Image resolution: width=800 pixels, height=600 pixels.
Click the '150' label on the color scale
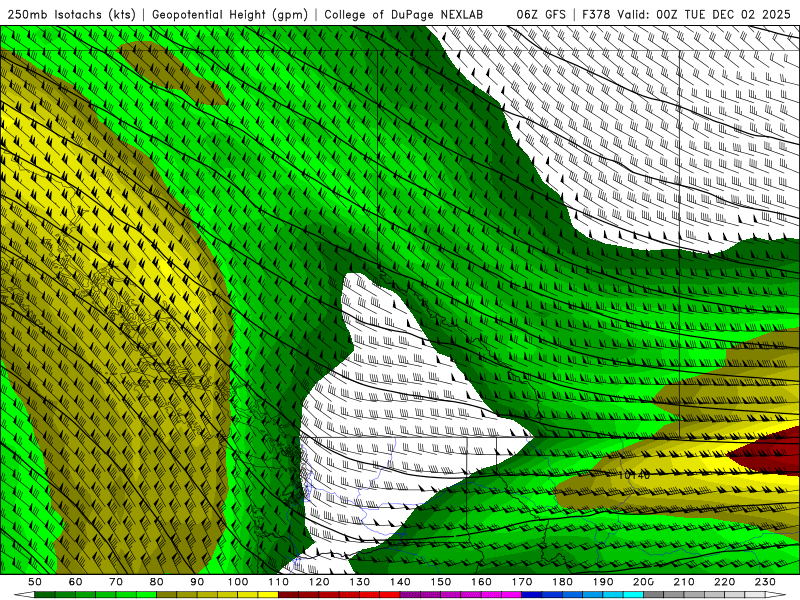pyautogui.click(x=441, y=582)
